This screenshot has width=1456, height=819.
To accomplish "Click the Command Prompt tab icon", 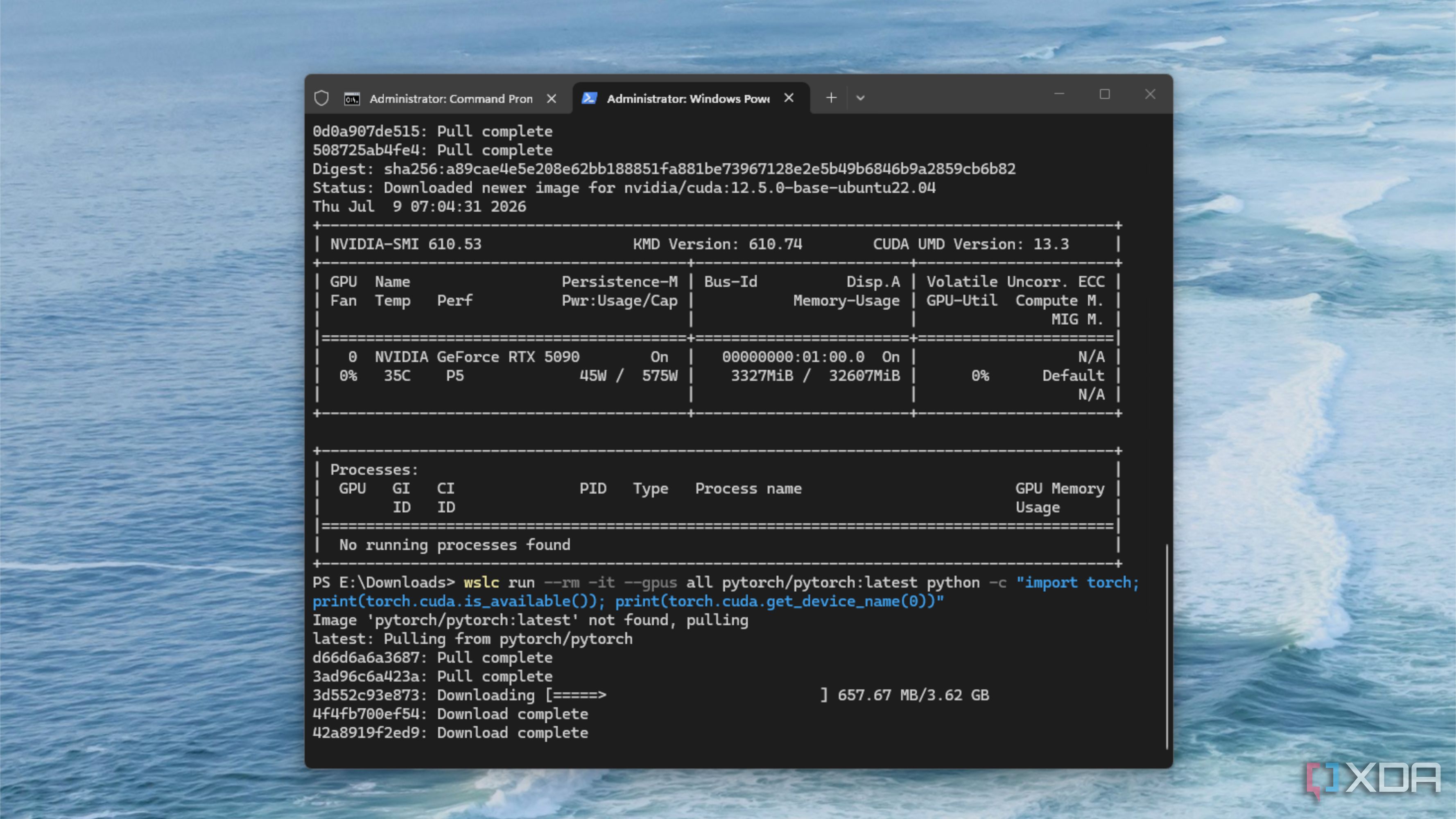I will pos(352,99).
